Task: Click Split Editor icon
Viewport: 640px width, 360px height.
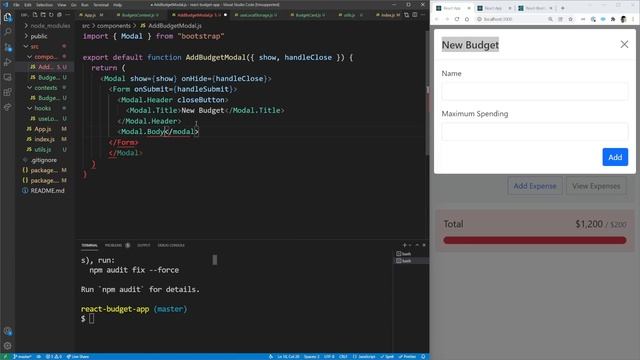Action: pos(415,15)
